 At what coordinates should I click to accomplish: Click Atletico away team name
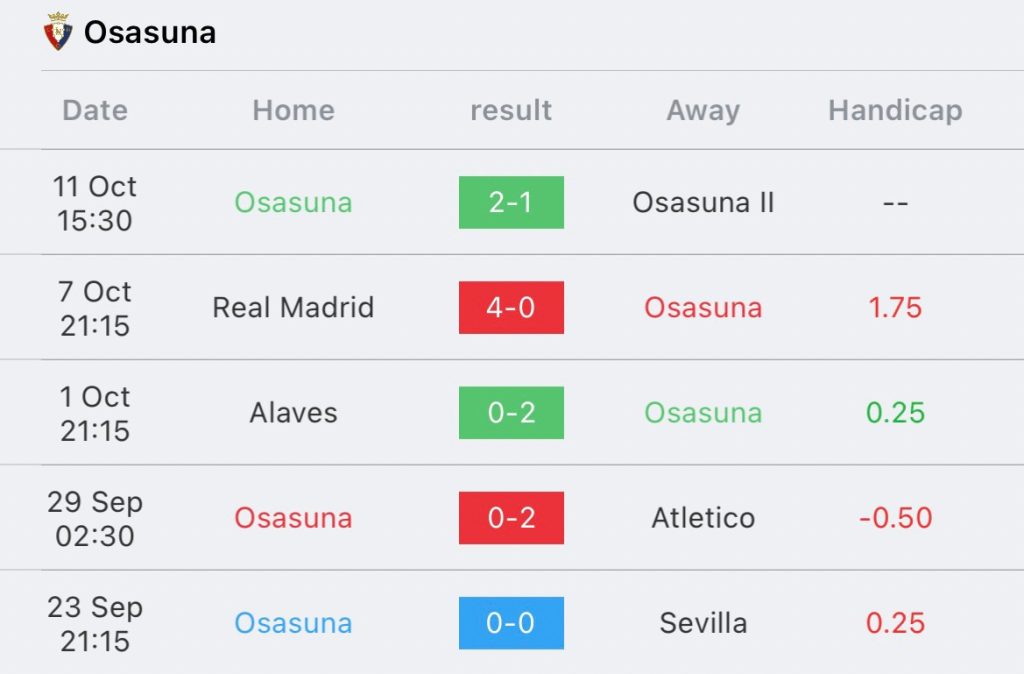click(703, 518)
